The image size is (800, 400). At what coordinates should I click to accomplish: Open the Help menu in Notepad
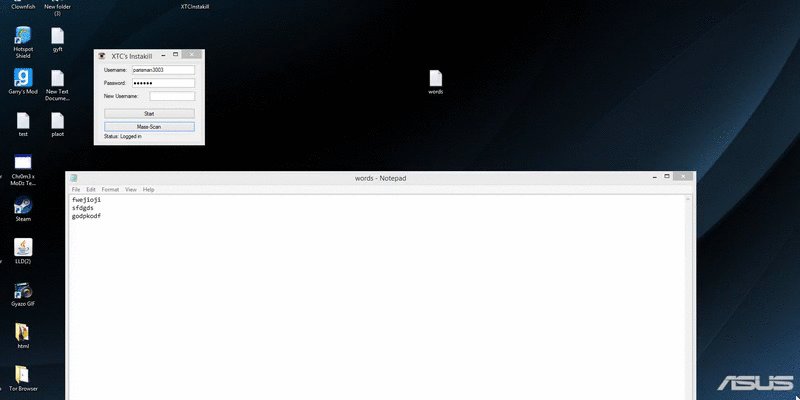pos(148,189)
